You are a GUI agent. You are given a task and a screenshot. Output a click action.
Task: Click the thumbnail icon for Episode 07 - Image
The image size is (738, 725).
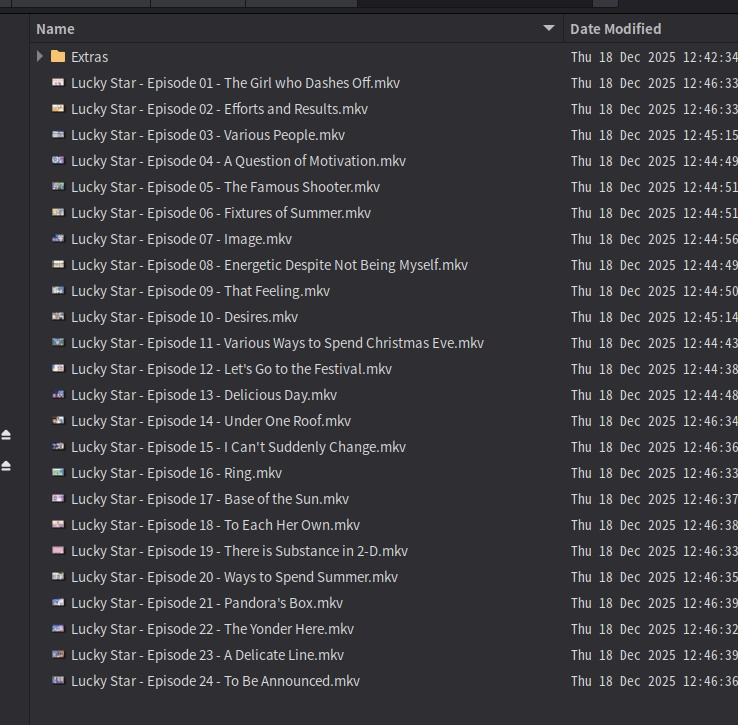[58, 239]
